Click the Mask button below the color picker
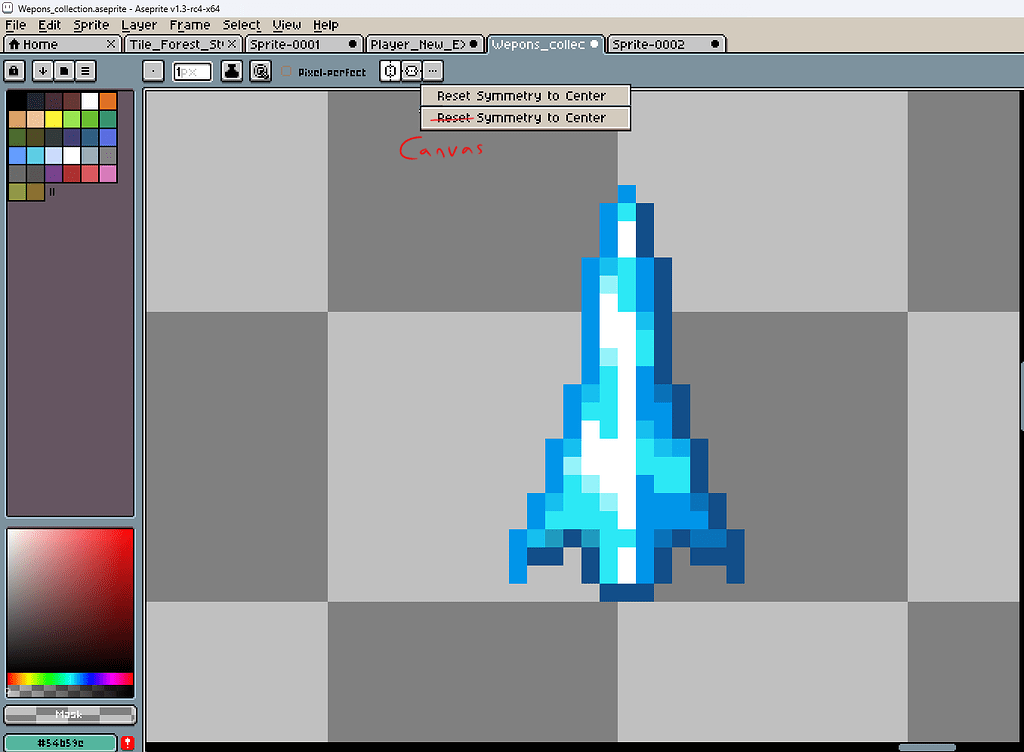This screenshot has width=1024, height=752. coord(69,714)
